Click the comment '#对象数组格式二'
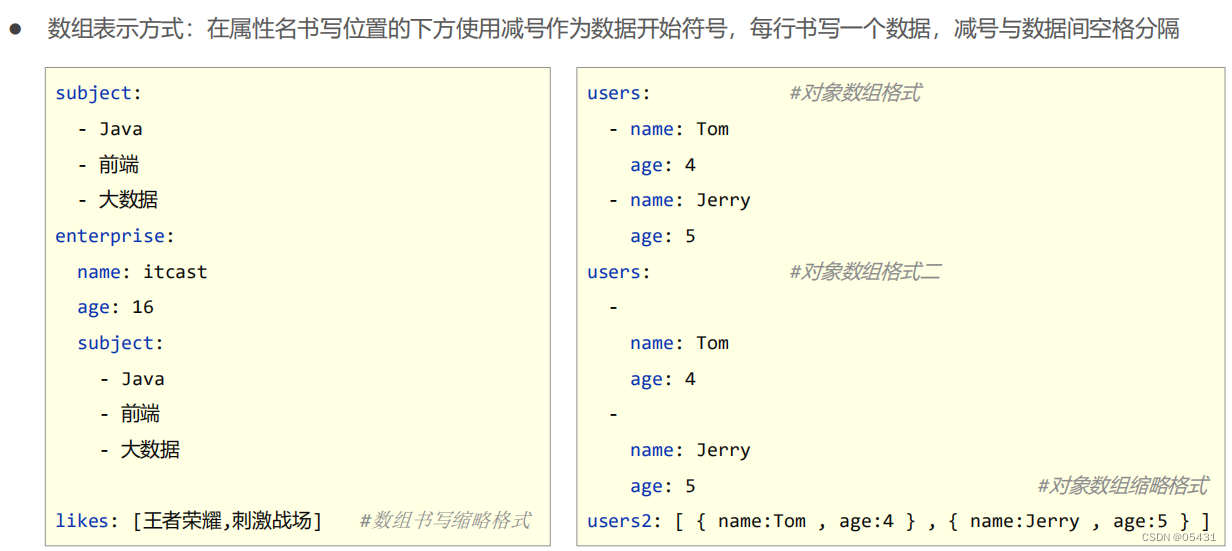The width and height of the screenshot is (1232, 551). click(x=865, y=271)
